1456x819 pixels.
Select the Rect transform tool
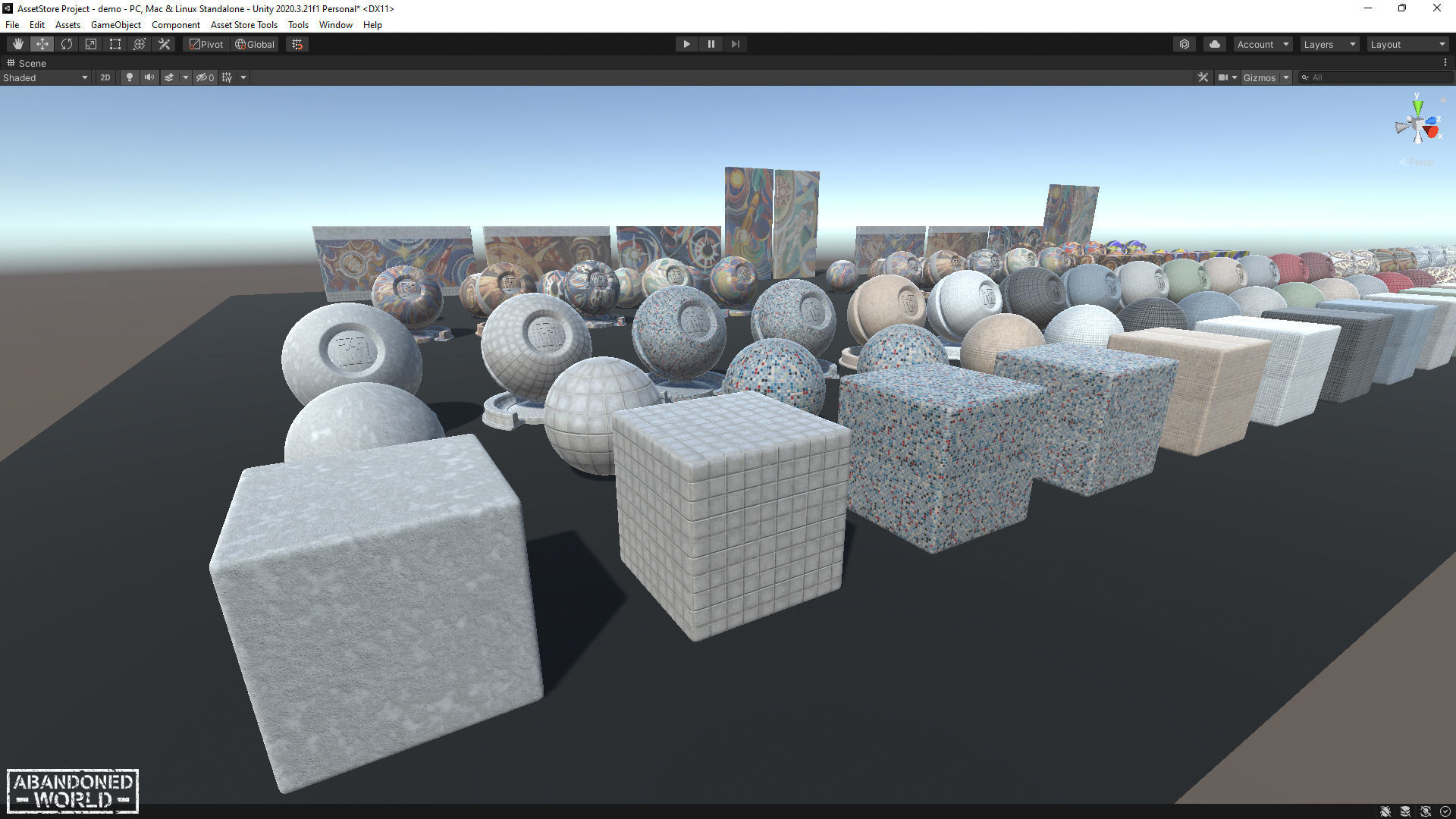coord(115,44)
